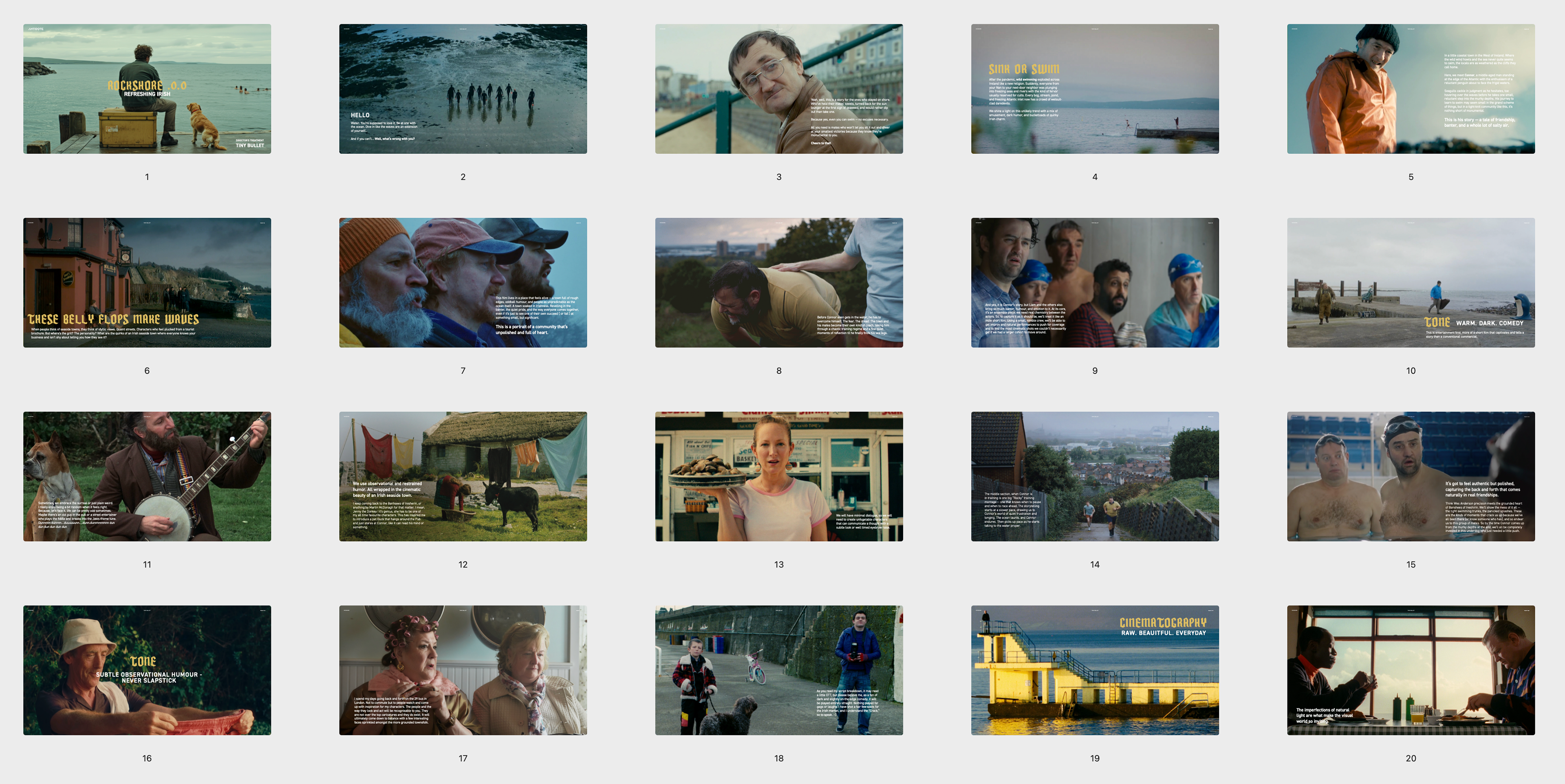Click the Sink or Swim slide
The height and width of the screenshot is (784, 1565).
pyautogui.click(x=1095, y=89)
